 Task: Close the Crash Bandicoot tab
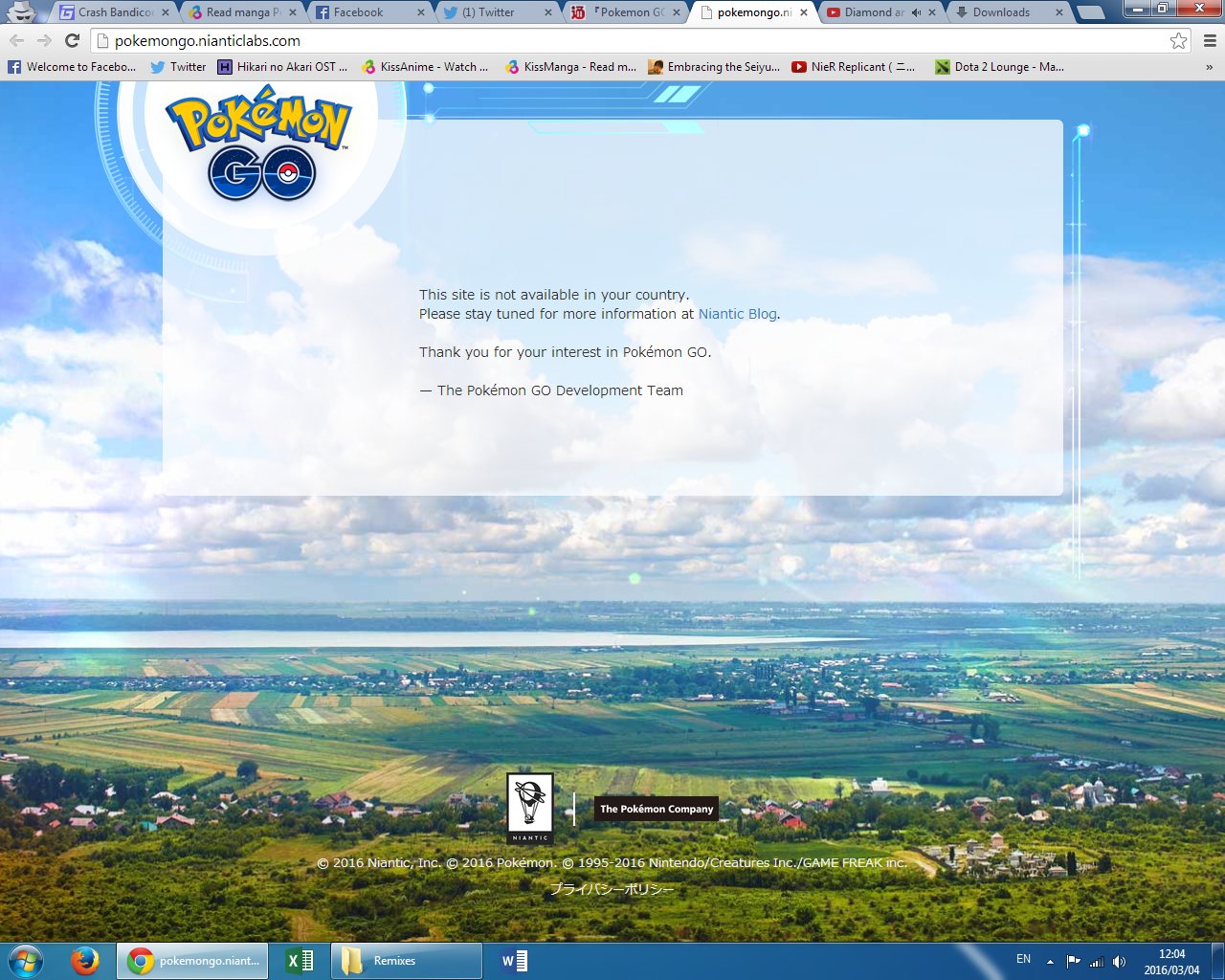pyautogui.click(x=166, y=12)
